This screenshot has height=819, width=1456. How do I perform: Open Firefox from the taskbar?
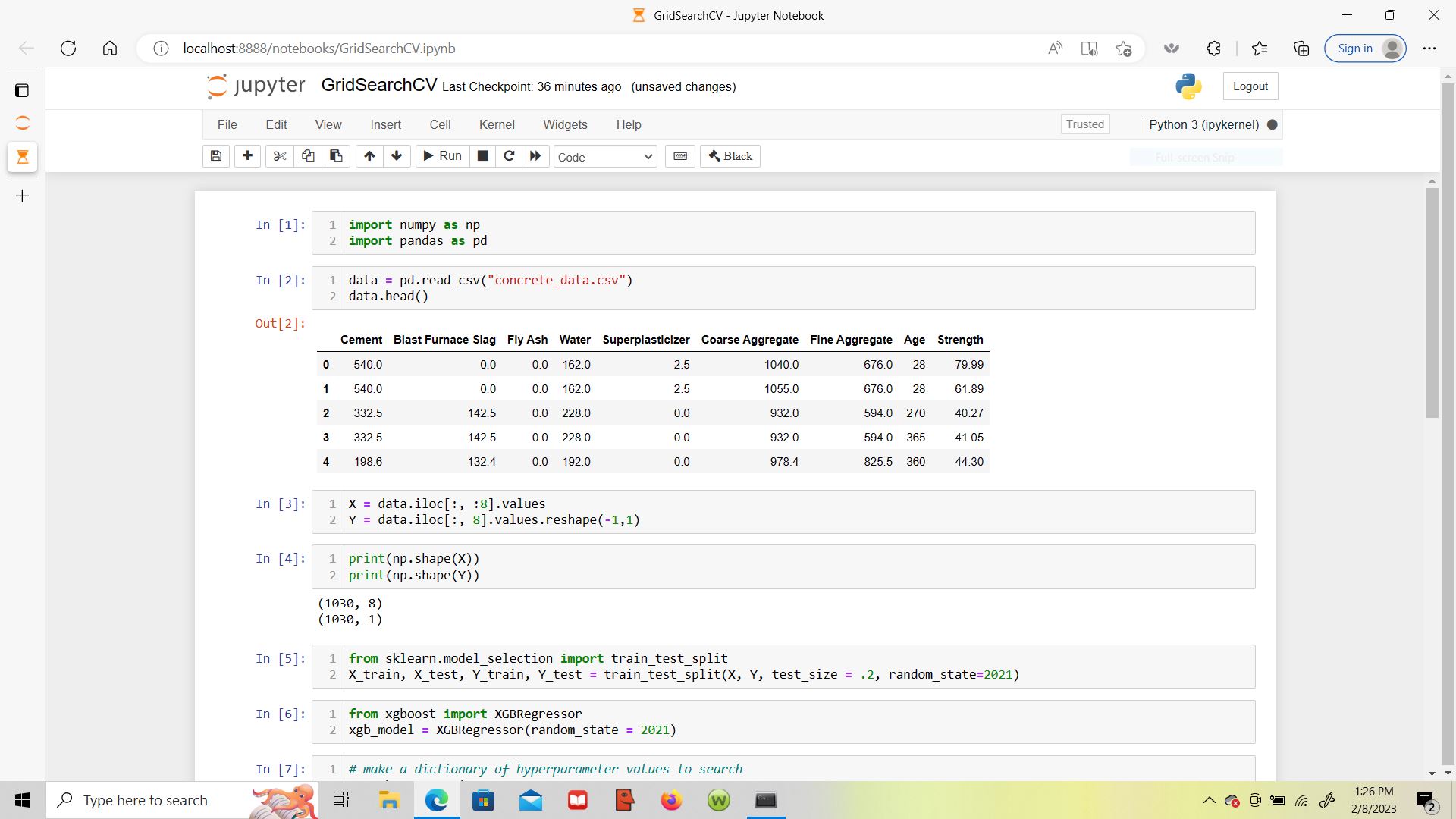point(671,800)
